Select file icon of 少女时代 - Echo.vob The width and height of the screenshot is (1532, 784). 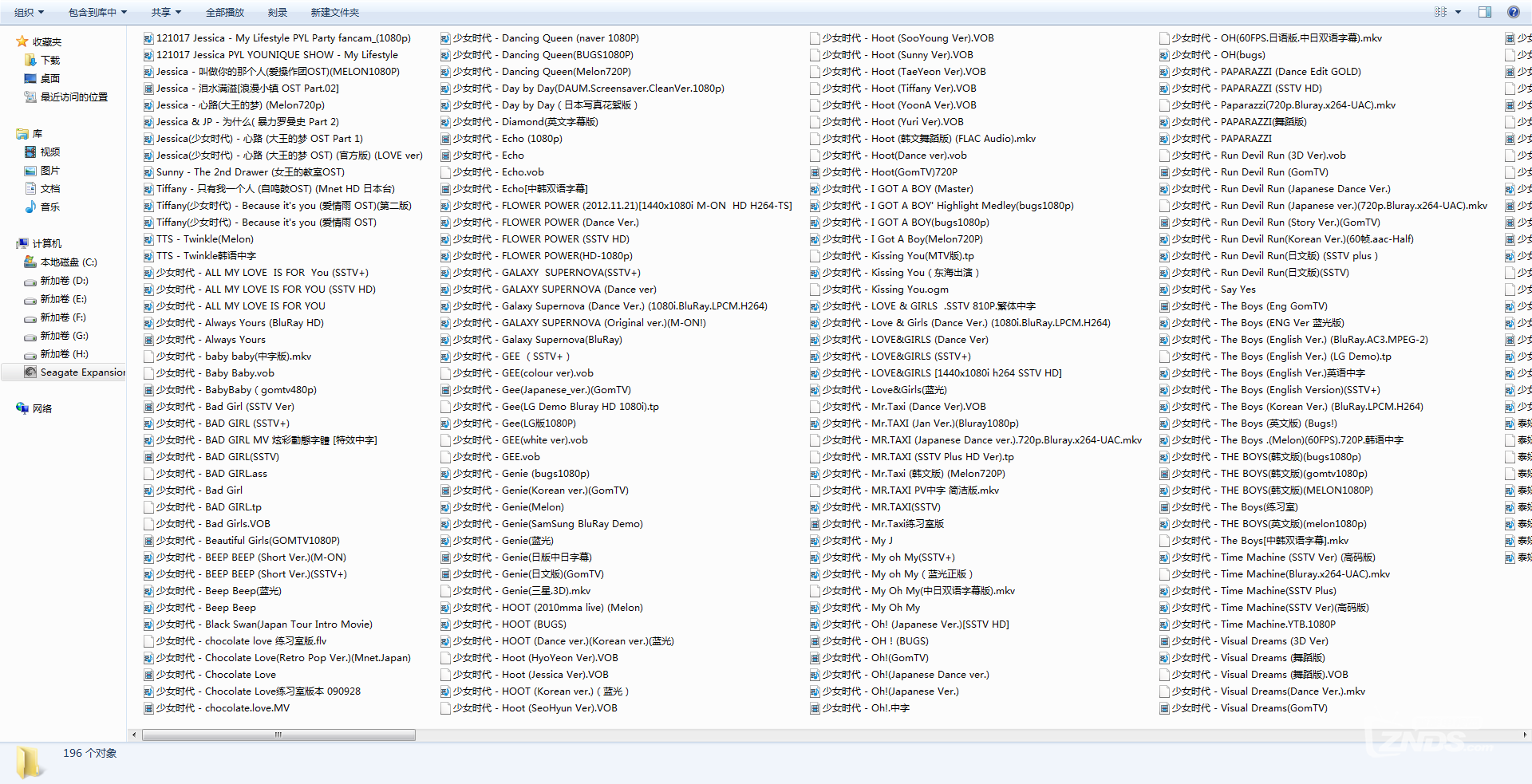445,171
